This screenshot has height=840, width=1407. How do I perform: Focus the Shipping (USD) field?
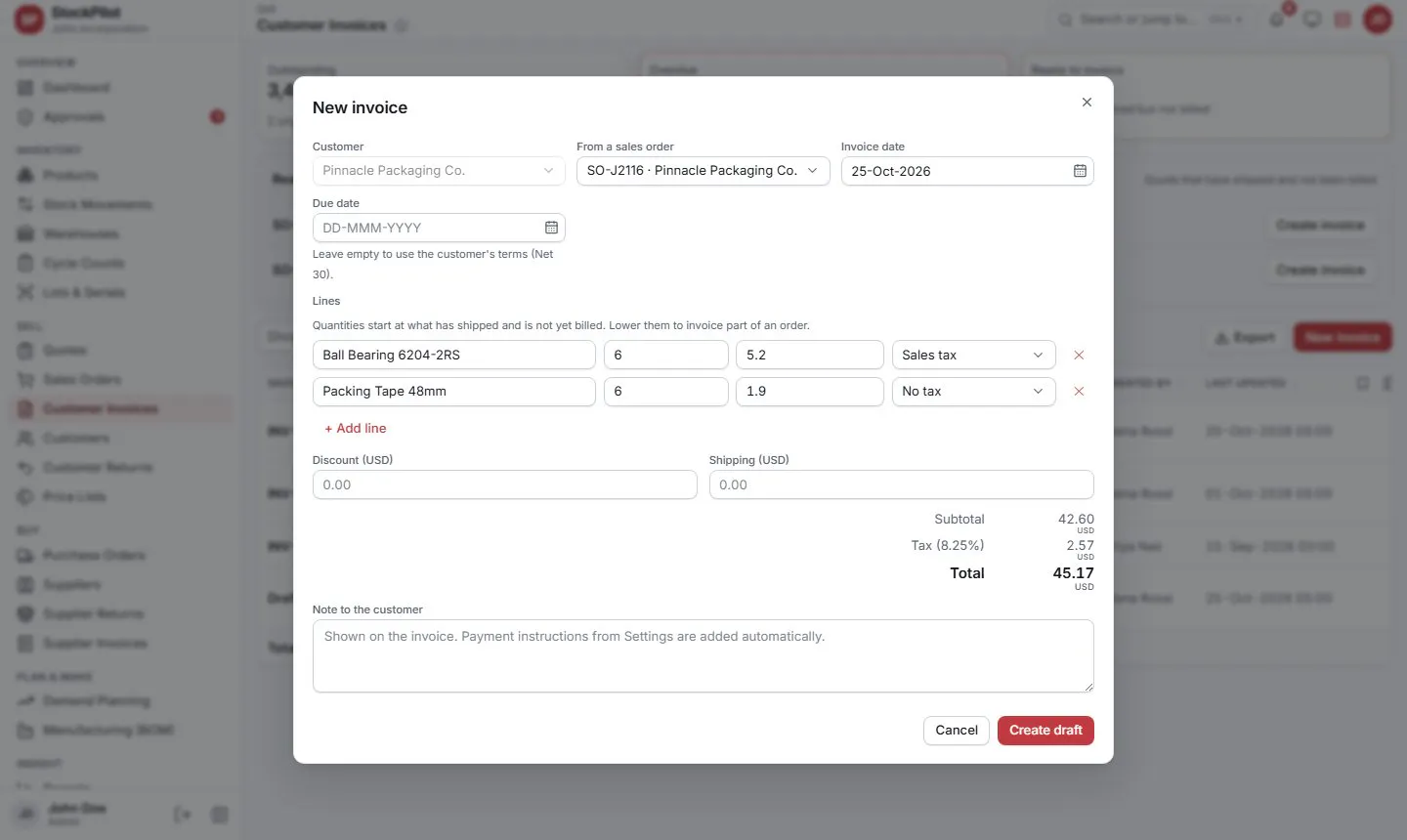coord(902,484)
